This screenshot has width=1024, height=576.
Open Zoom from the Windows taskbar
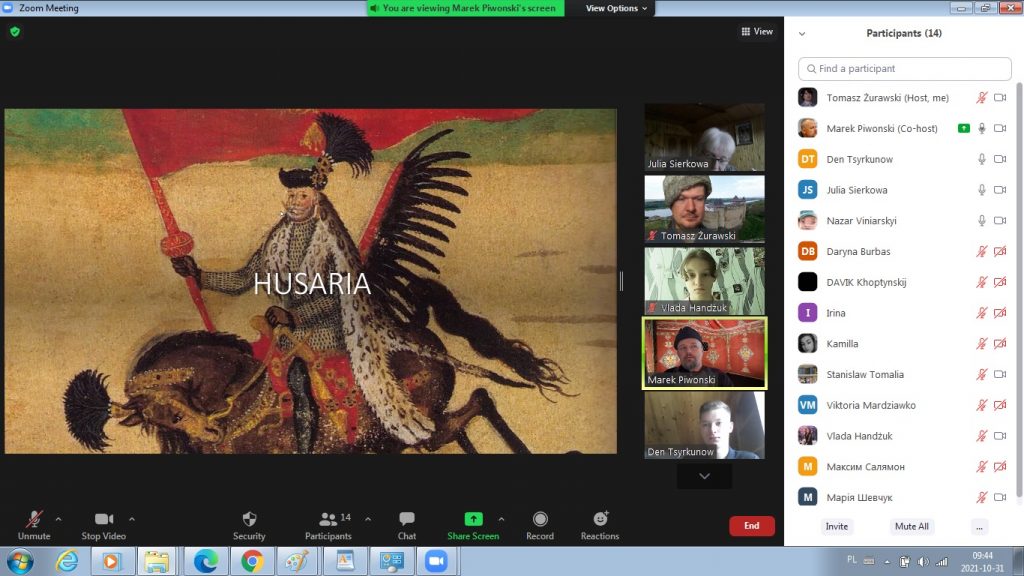(435, 561)
